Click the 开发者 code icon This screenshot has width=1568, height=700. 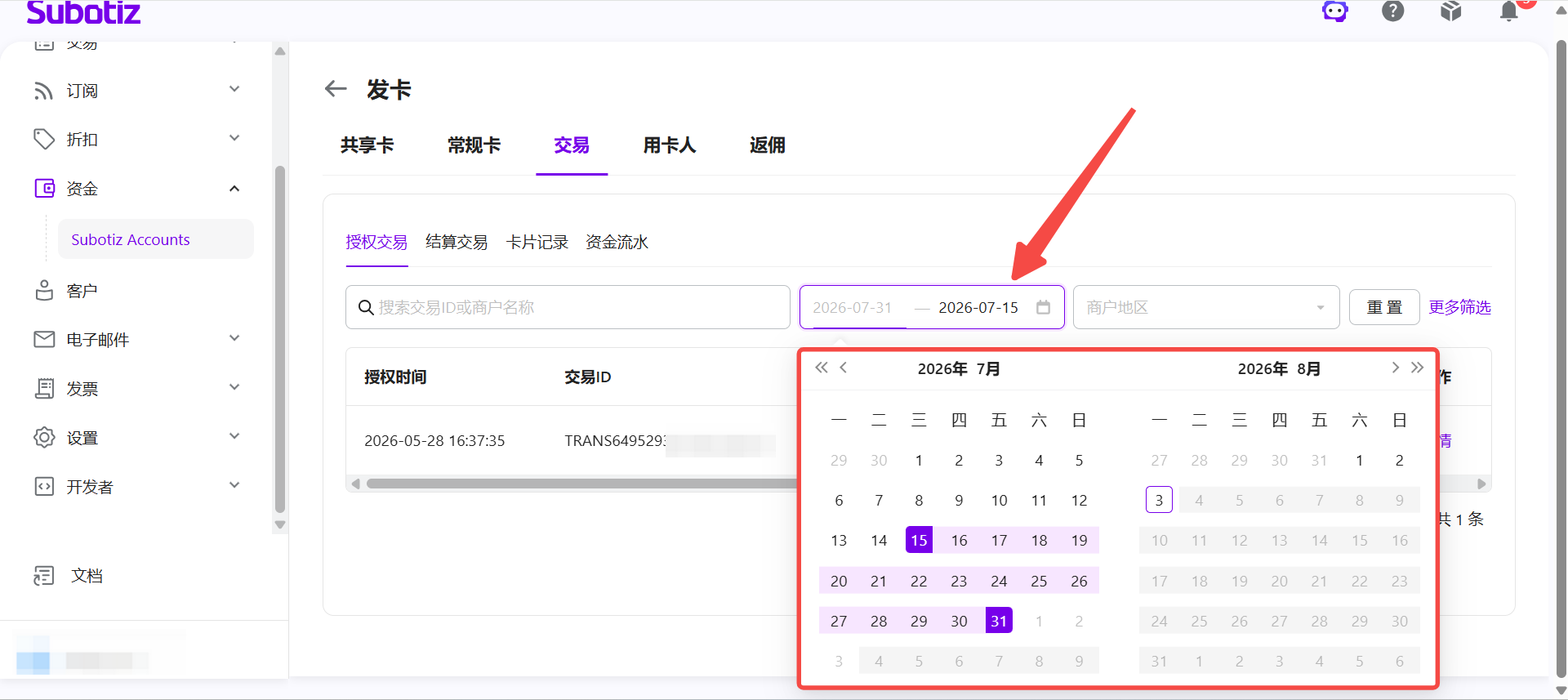44,486
